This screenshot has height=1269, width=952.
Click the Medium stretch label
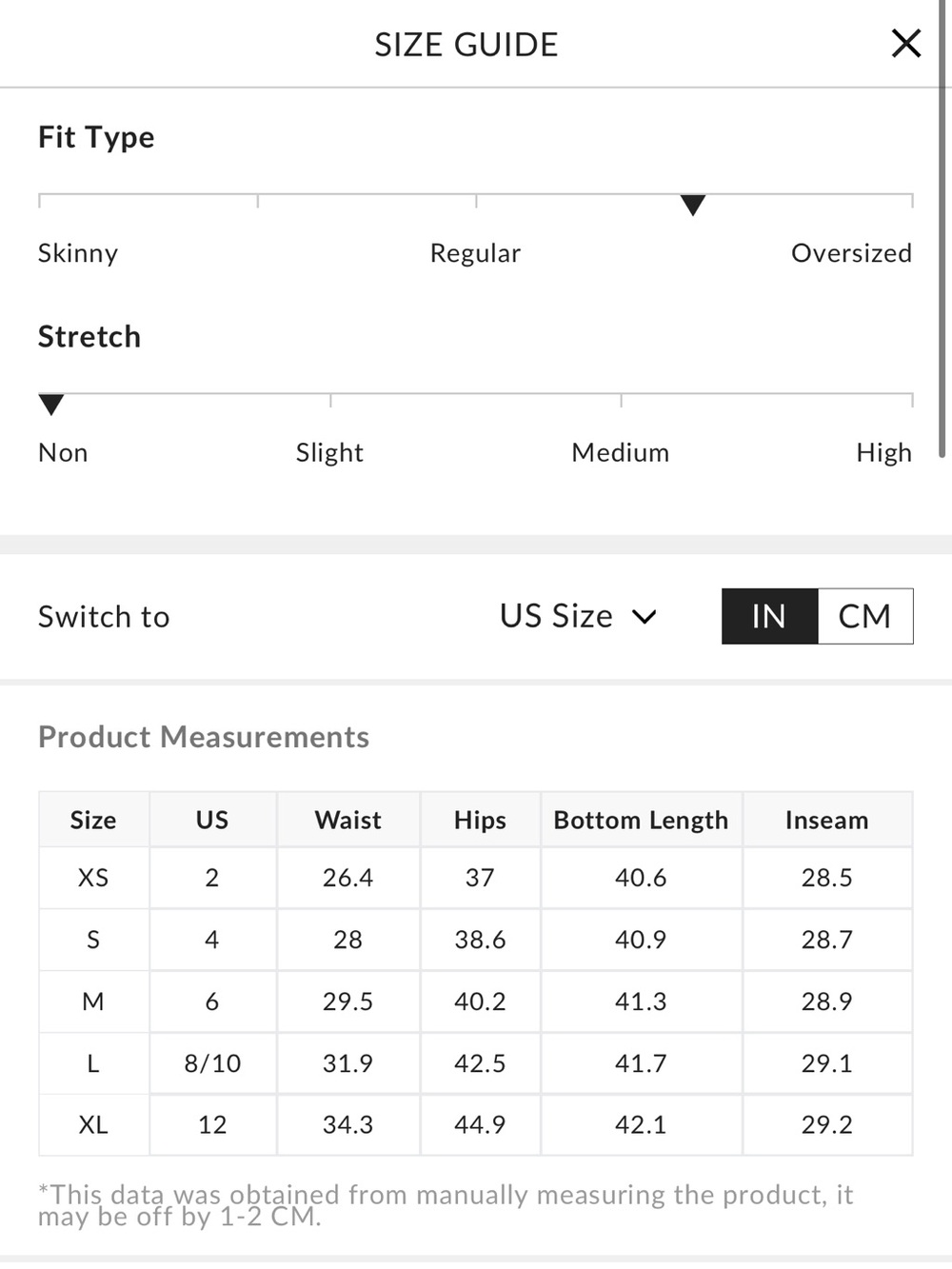tap(620, 452)
